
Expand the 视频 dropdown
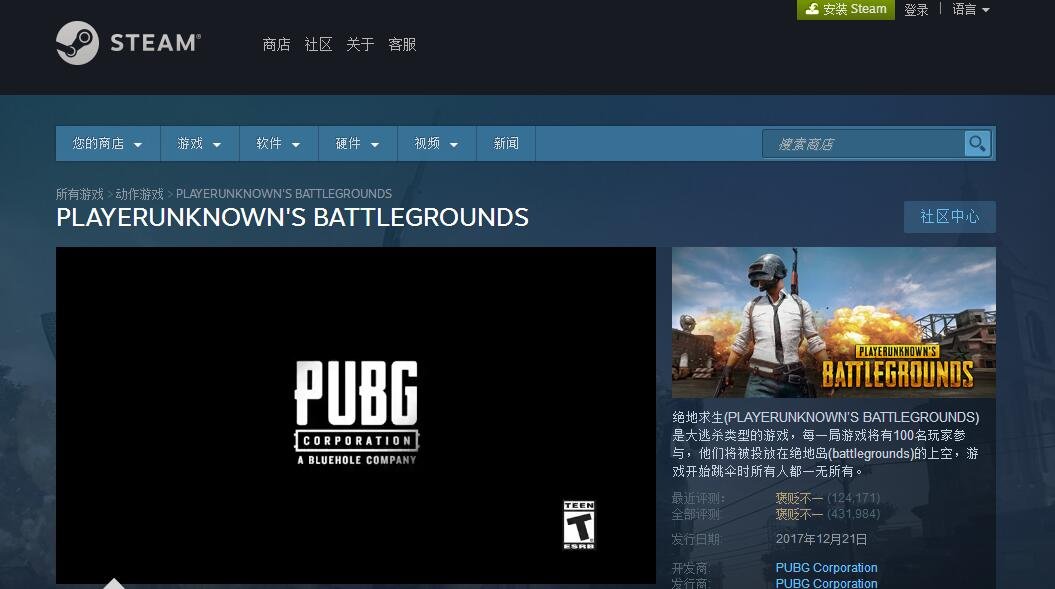pyautogui.click(x=435, y=143)
